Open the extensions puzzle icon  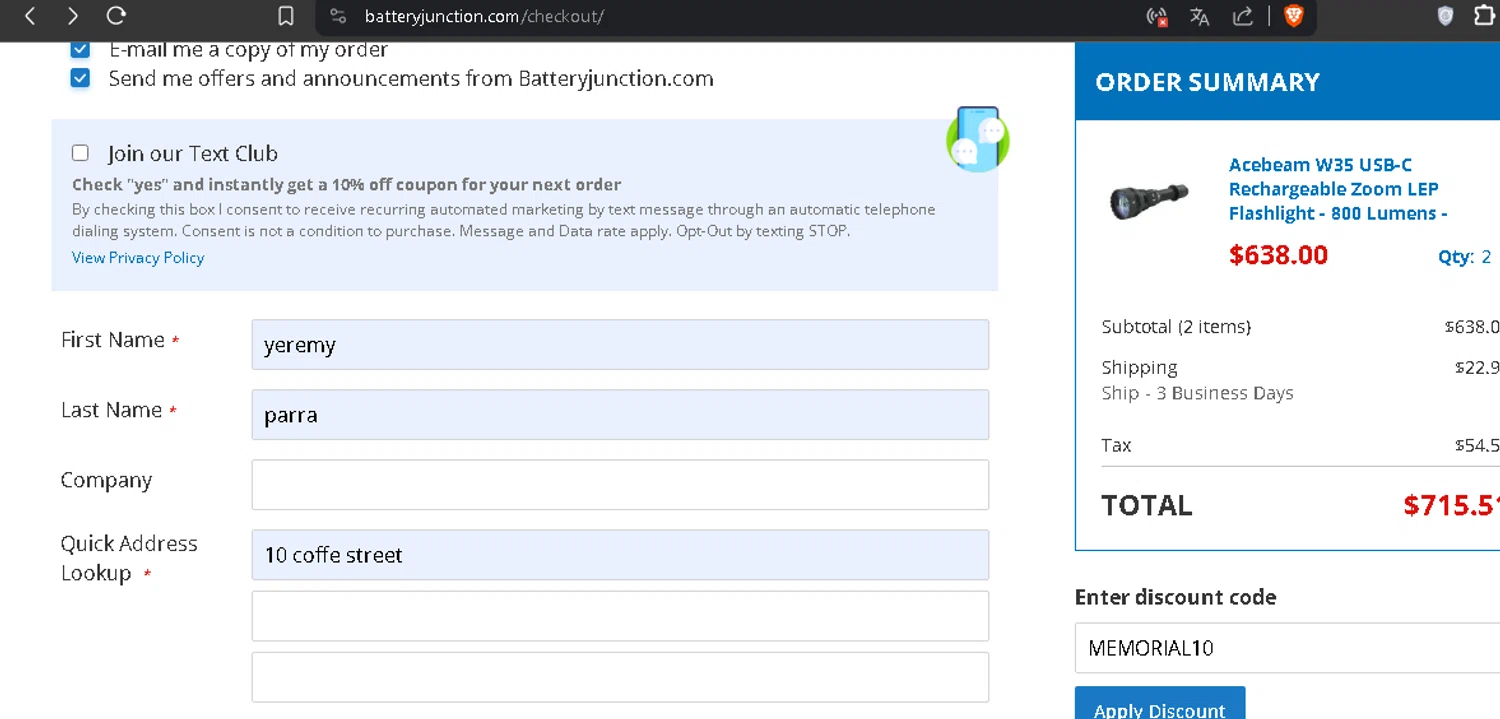point(1486,15)
